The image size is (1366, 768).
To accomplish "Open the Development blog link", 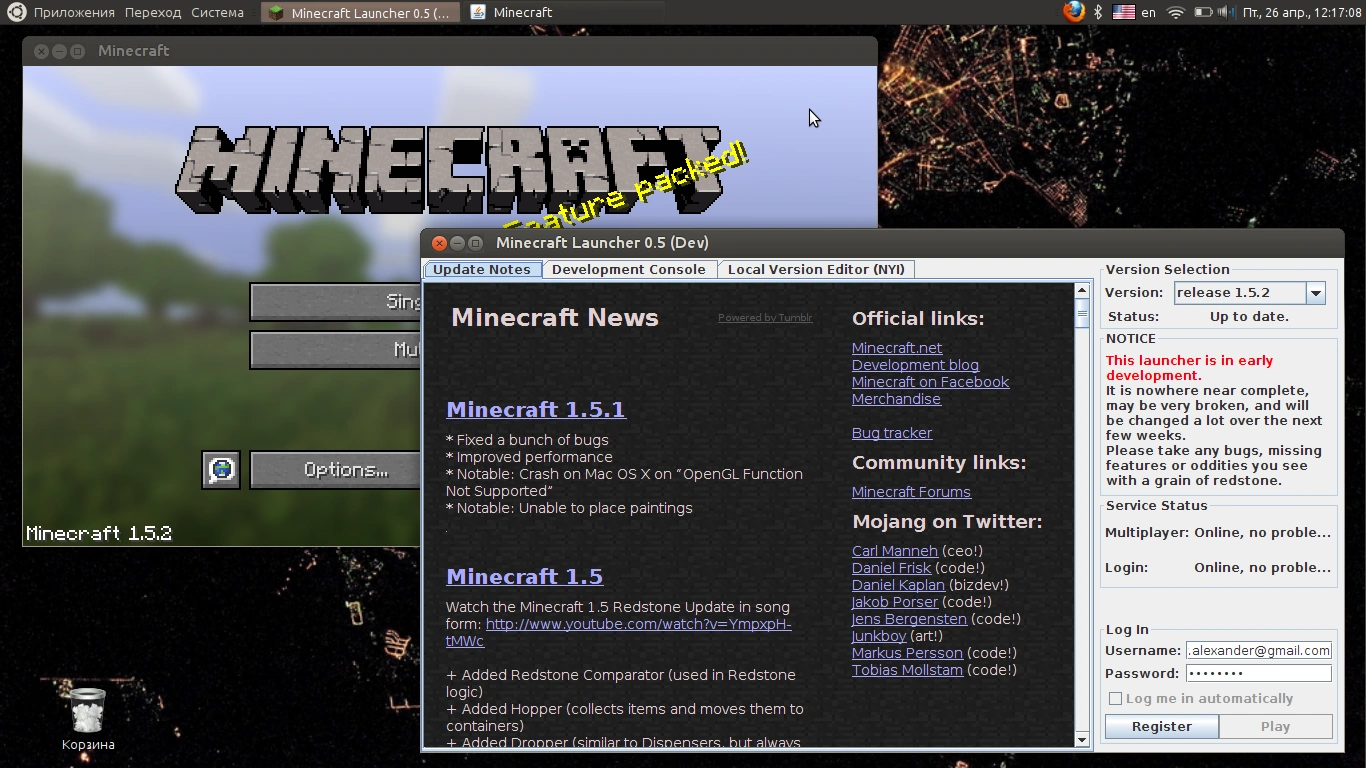I will tap(915, 365).
